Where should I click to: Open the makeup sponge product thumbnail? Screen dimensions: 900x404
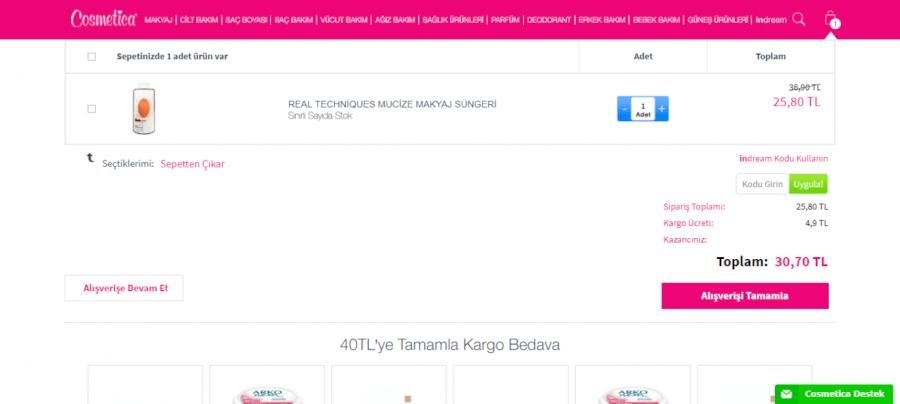tap(145, 109)
